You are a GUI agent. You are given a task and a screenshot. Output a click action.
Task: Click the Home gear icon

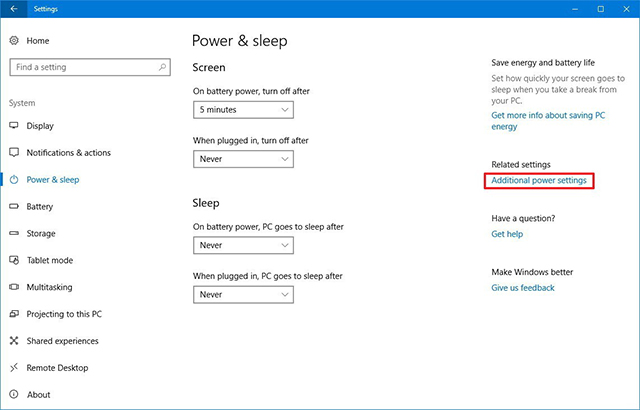[x=14, y=40]
